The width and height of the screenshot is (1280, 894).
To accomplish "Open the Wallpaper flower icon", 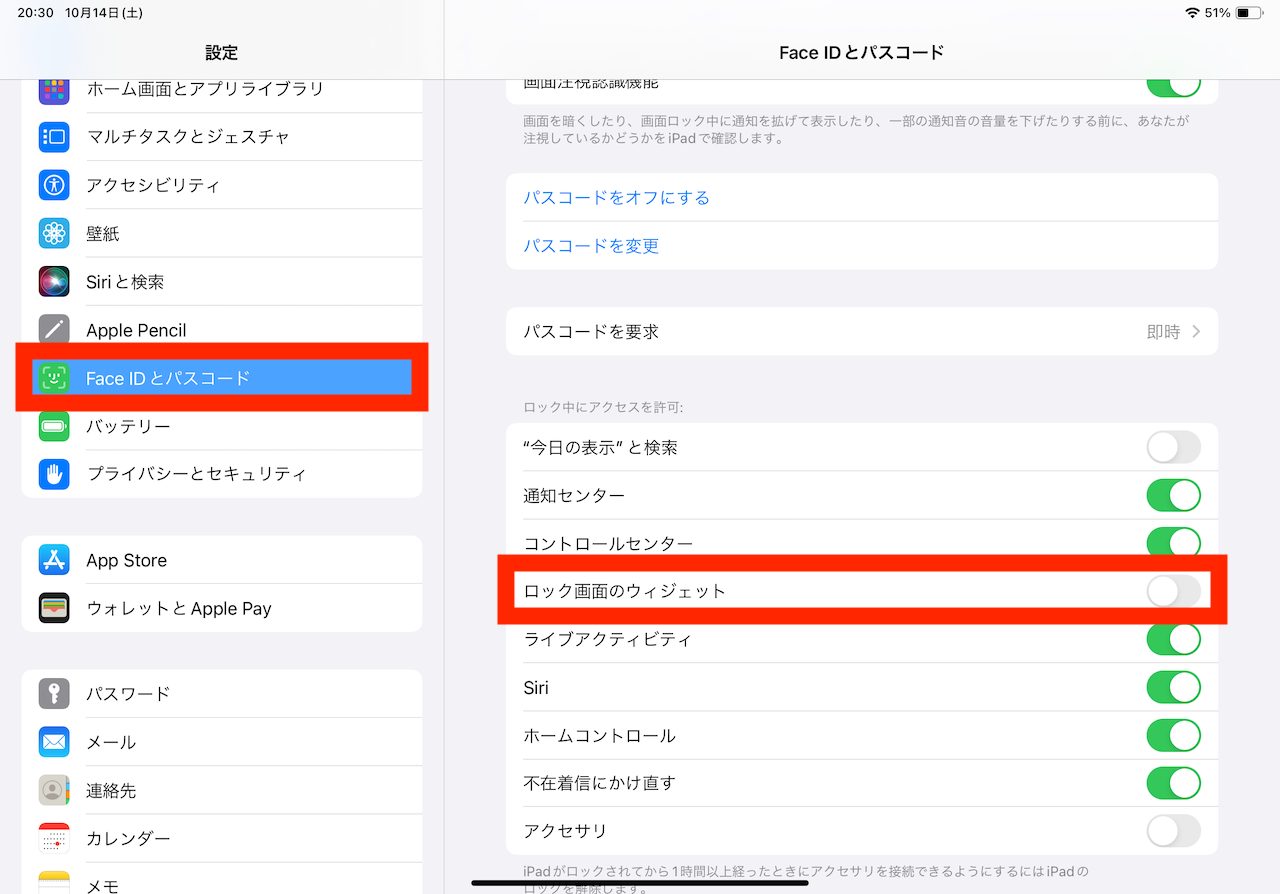I will pyautogui.click(x=54, y=233).
